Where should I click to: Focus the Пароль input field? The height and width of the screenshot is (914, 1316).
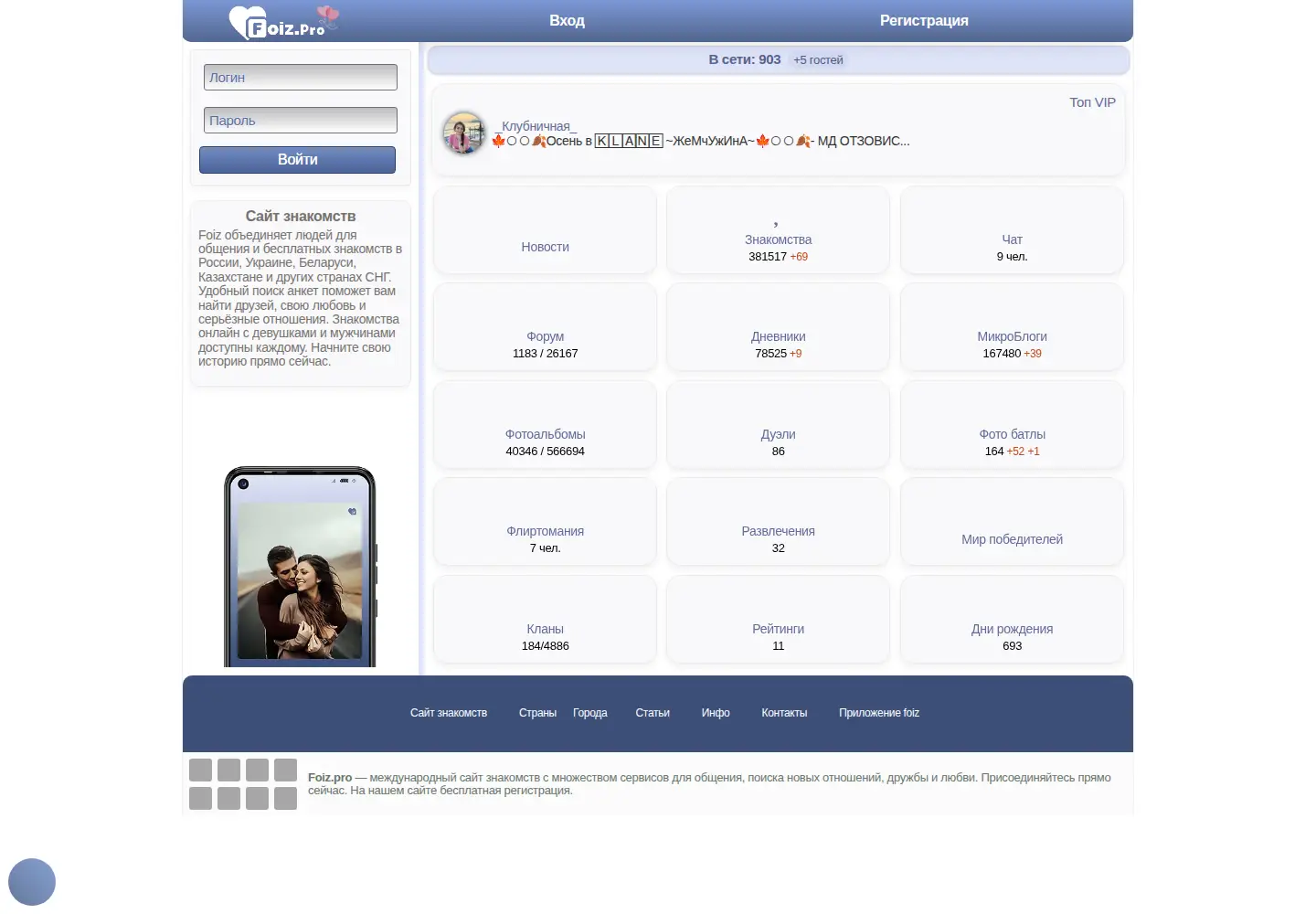coord(301,121)
